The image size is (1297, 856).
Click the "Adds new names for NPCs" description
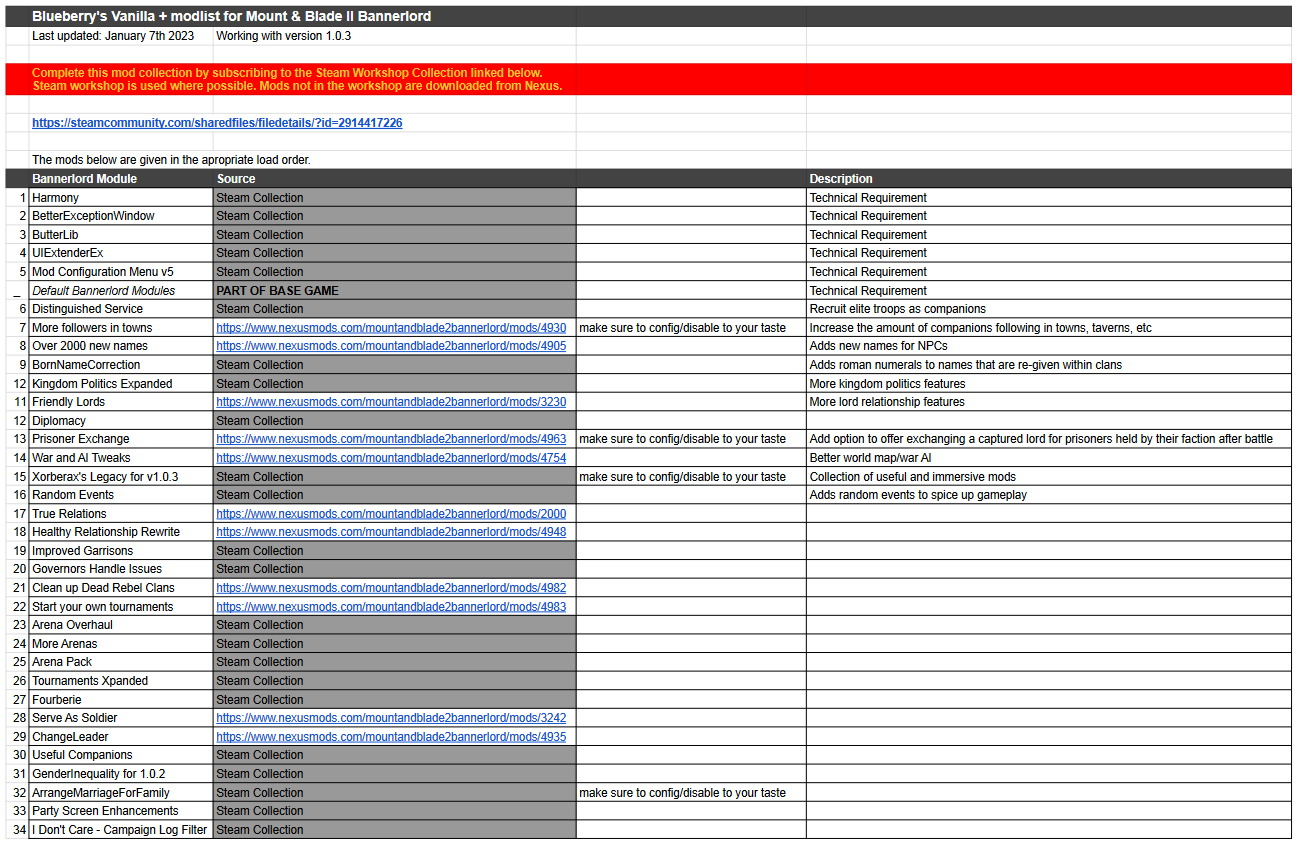pyautogui.click(x=878, y=346)
